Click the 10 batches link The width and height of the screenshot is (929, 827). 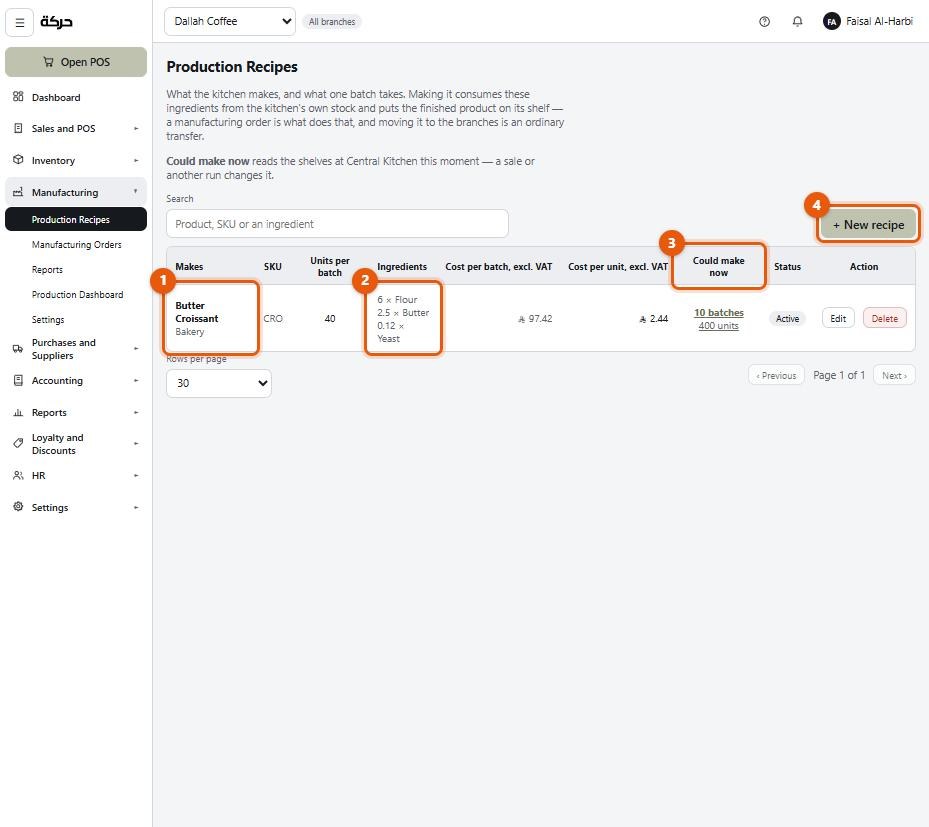[x=719, y=312]
